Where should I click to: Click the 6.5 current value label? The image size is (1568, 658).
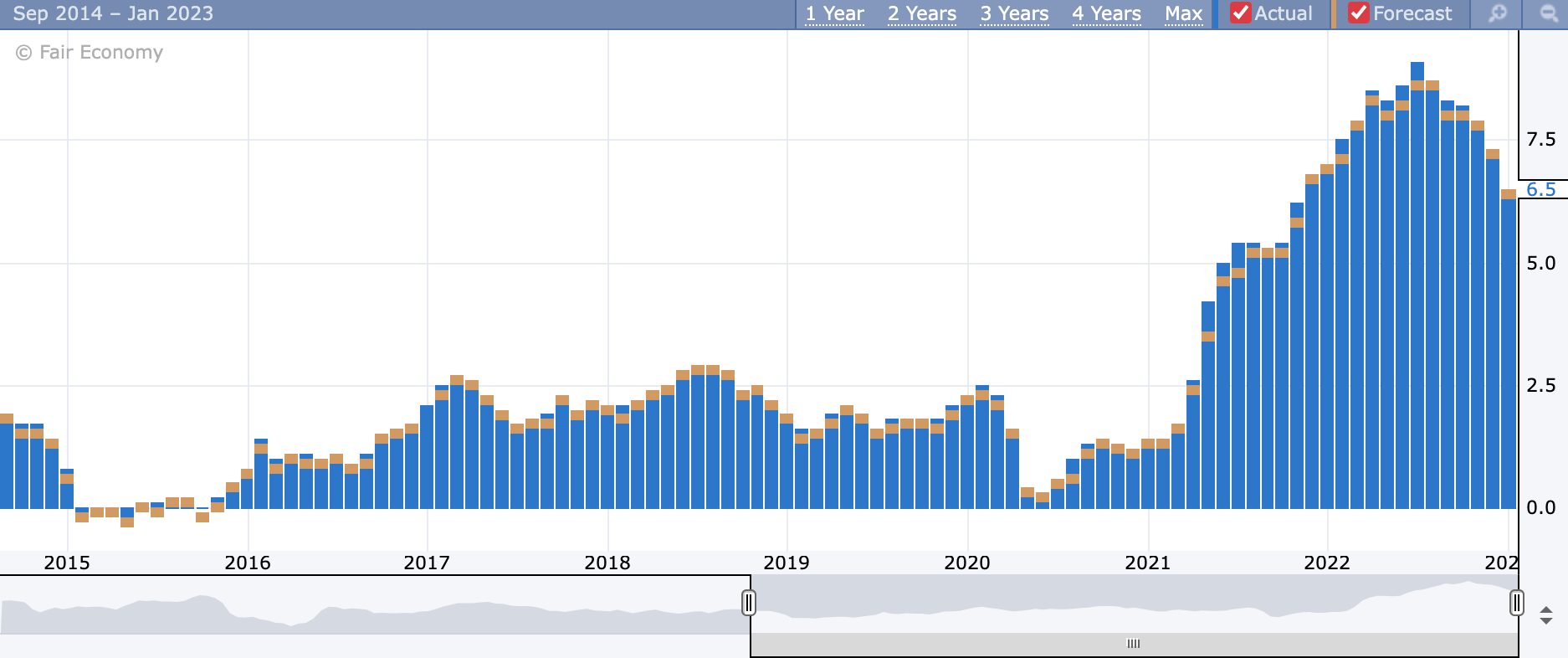[1541, 189]
